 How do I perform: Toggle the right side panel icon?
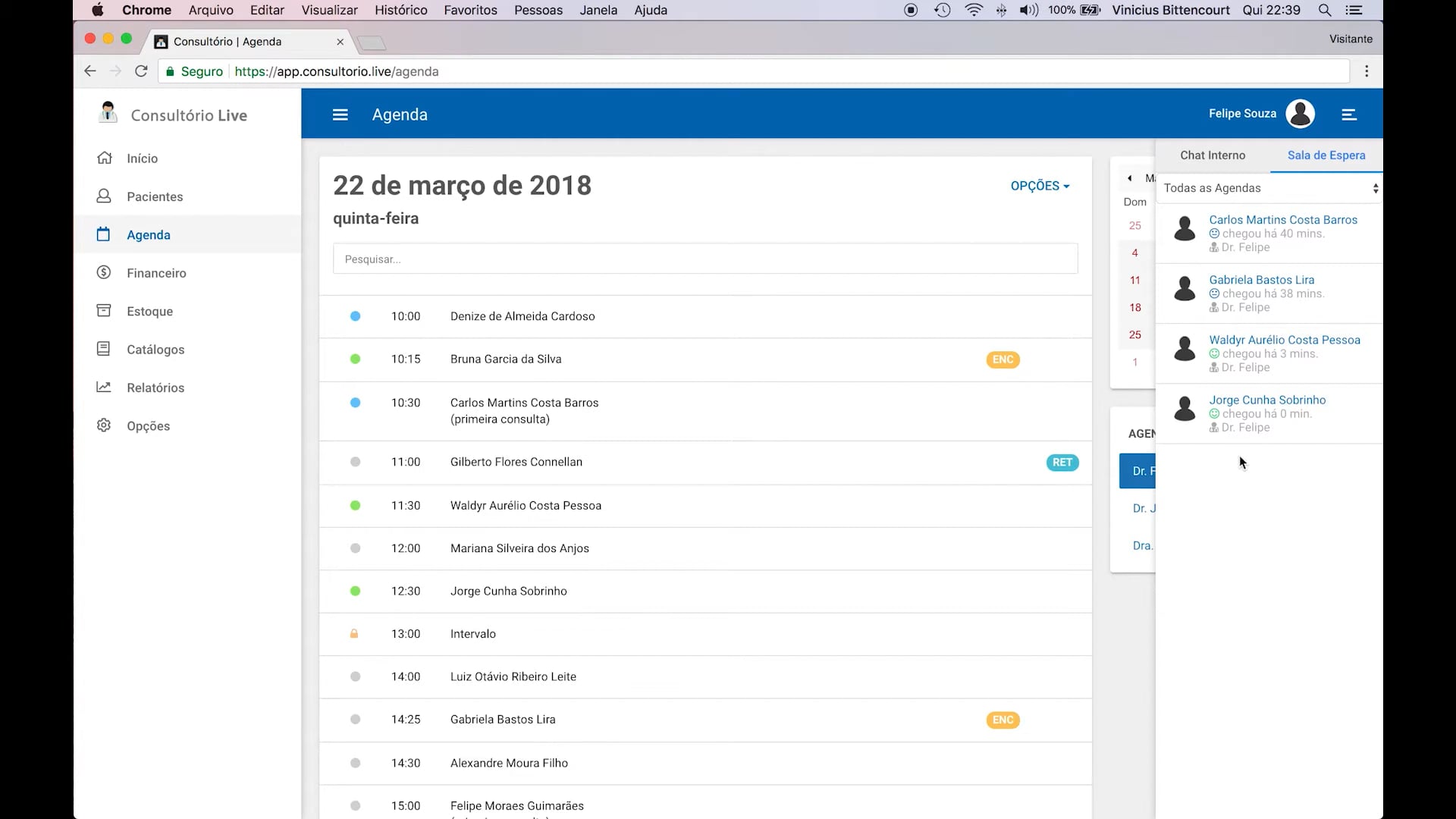click(1348, 115)
